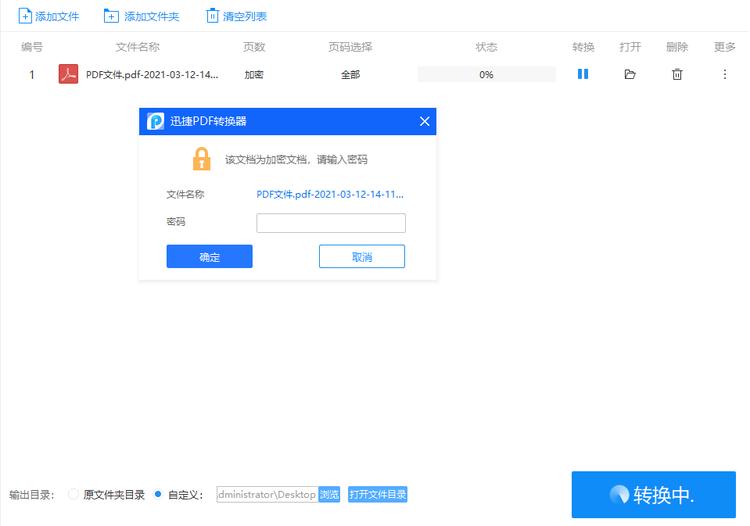Viewport: 750px width, 526px height.
Task: Click the 迅捷PDF转换器 logo icon in dialog title
Action: pyautogui.click(x=155, y=121)
